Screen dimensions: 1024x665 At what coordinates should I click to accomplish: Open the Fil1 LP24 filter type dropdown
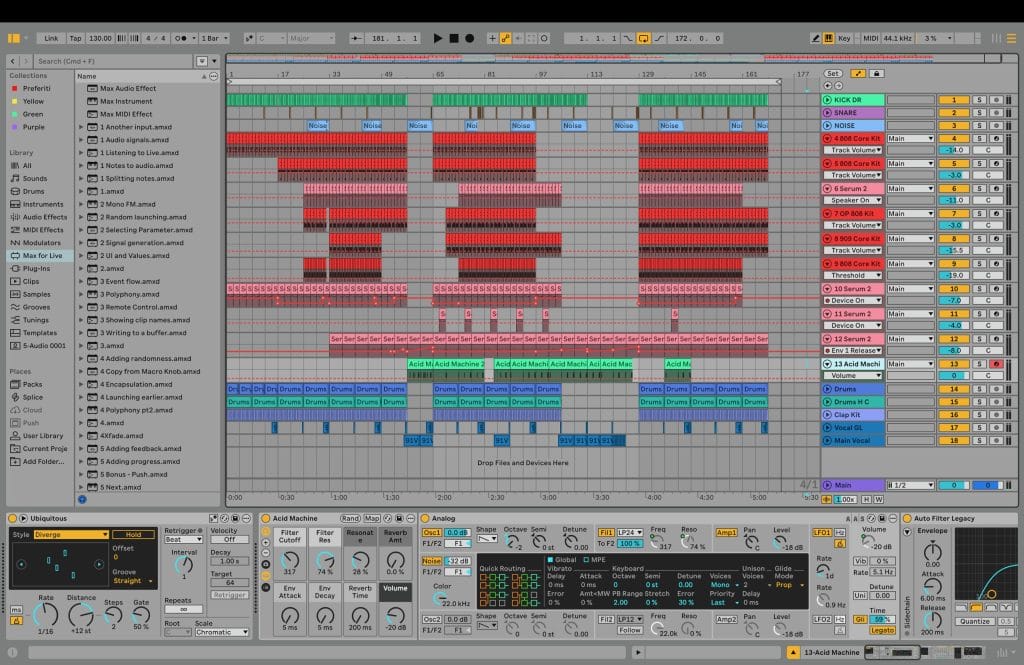tap(629, 533)
